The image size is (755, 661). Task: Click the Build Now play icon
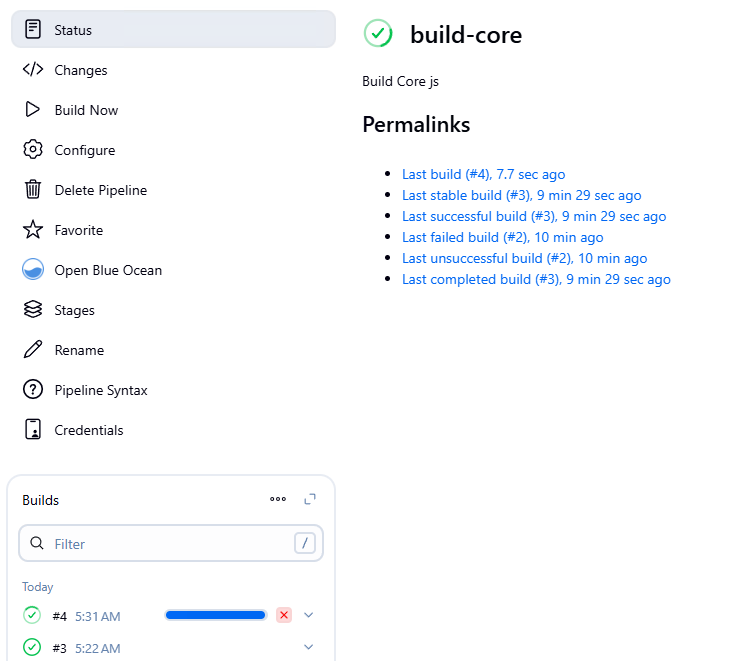33,110
